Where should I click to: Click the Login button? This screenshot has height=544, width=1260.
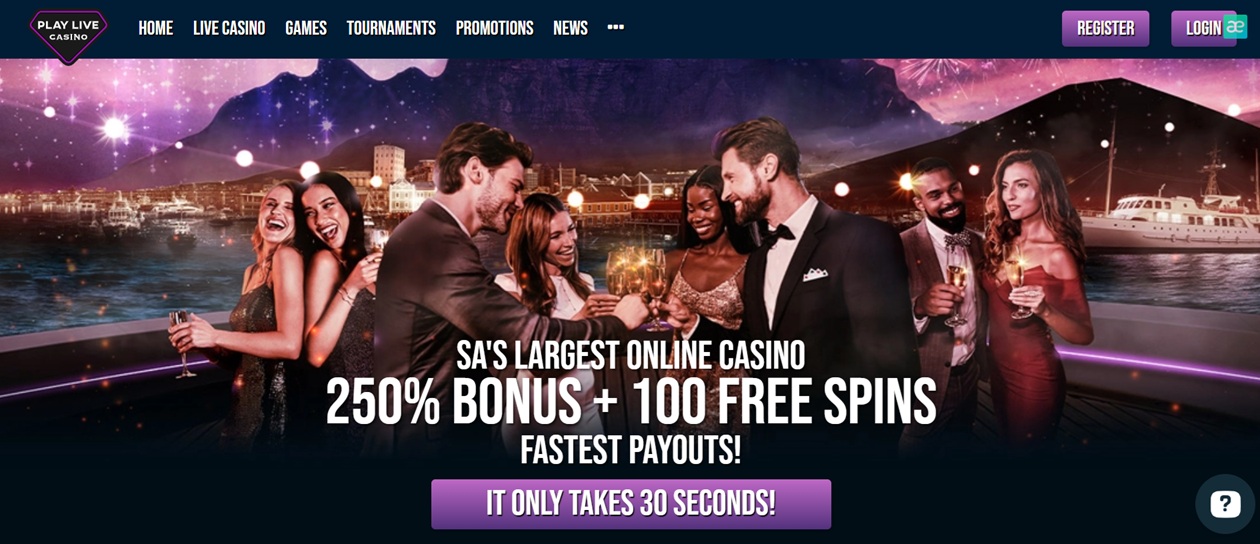1203,28
